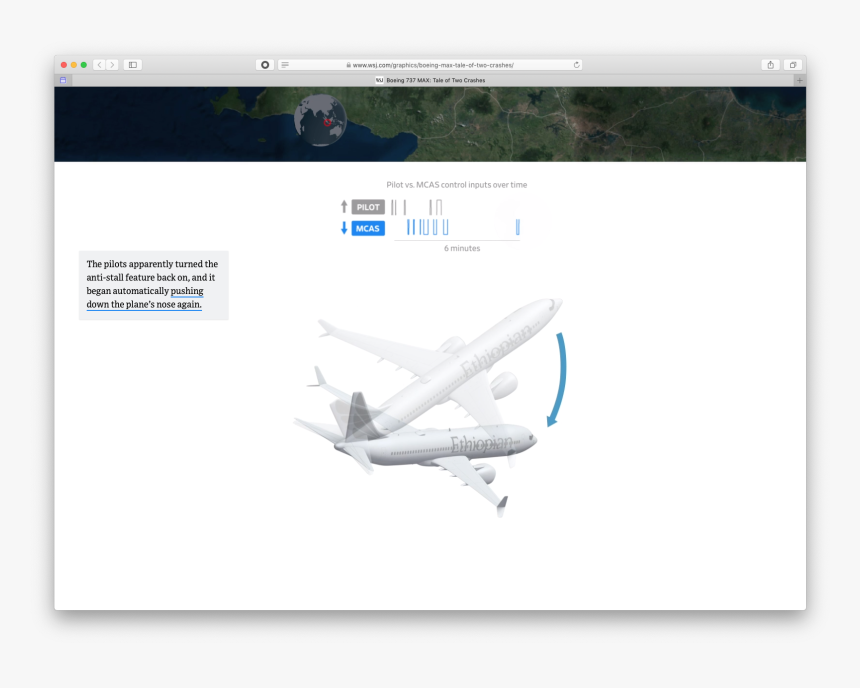Switch to the Boeing 737 MAX tab
Viewport: 860px width, 688px height.
click(x=430, y=80)
